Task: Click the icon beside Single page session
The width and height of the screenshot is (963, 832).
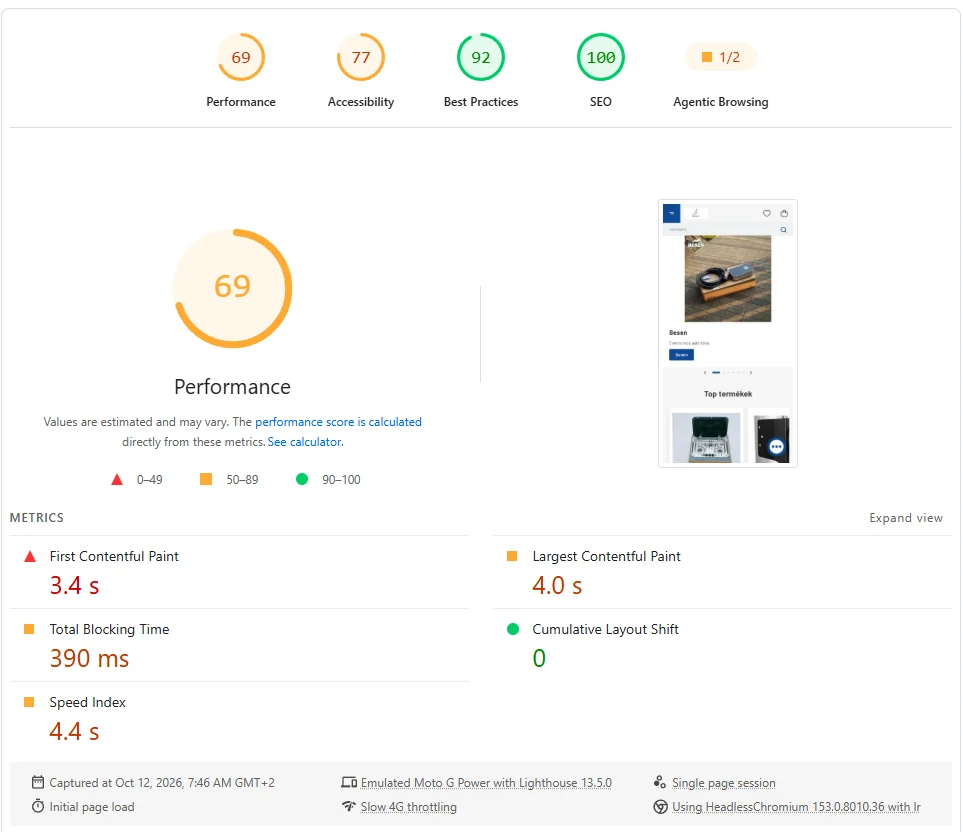Action: pos(660,782)
